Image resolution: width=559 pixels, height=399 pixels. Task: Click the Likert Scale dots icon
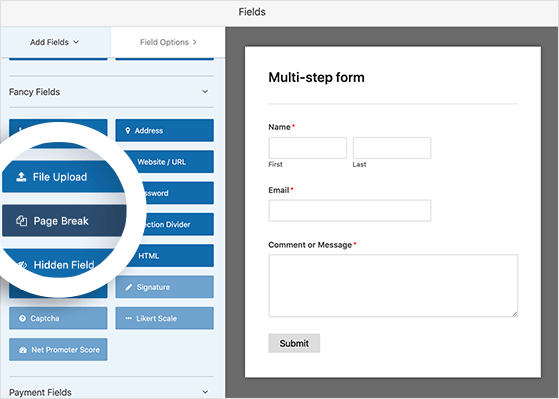[x=129, y=318]
